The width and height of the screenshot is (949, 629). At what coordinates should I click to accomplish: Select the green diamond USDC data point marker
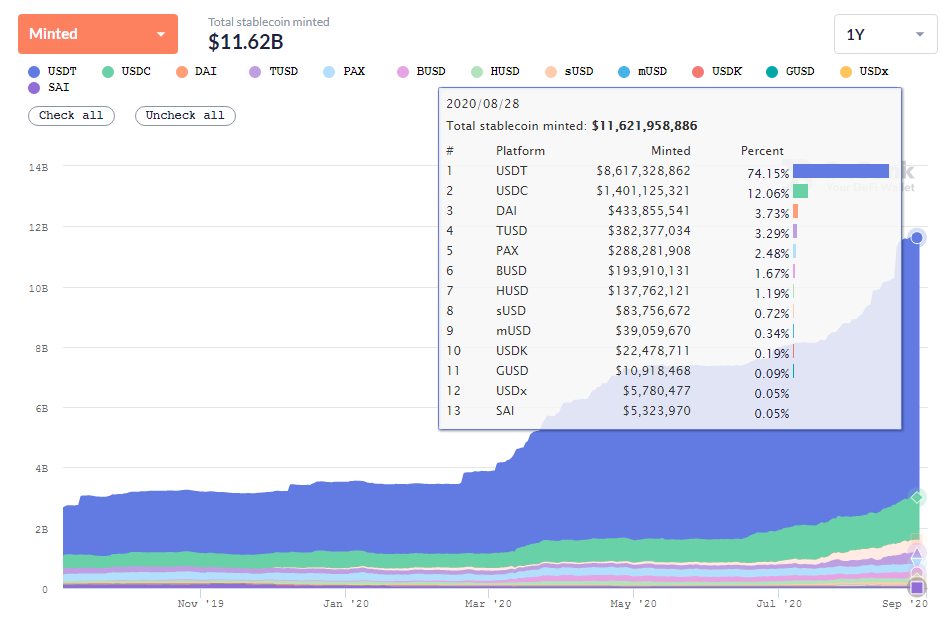(917, 498)
